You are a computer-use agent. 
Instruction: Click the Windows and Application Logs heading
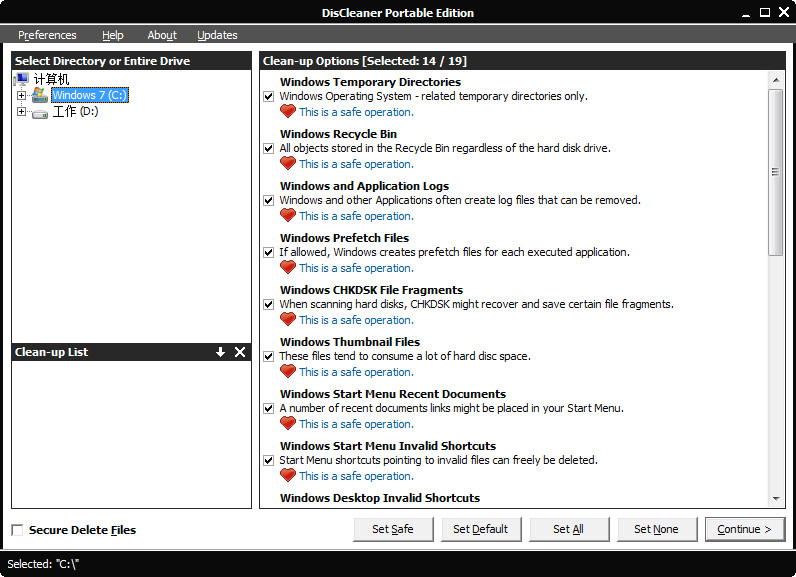pos(364,186)
